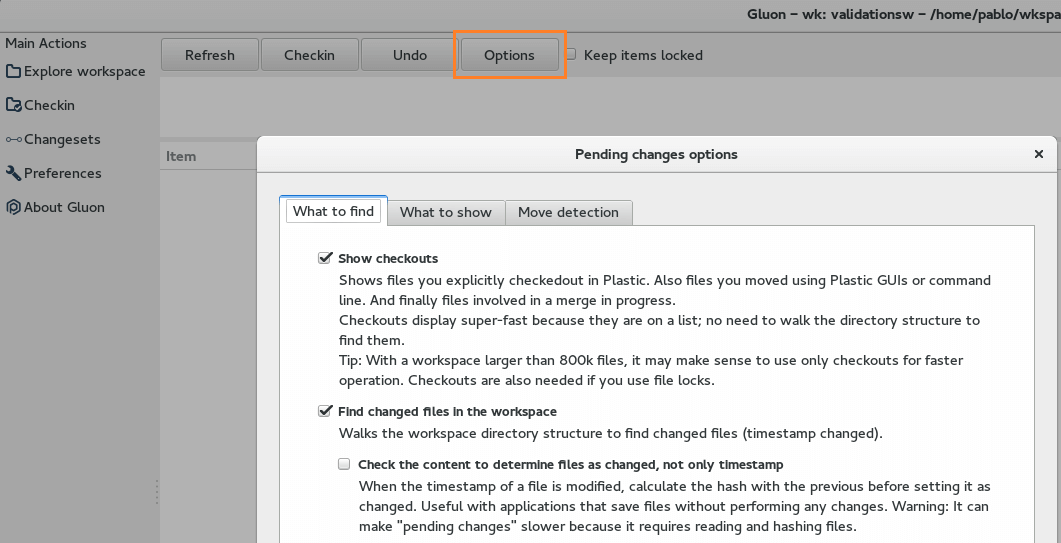The height and width of the screenshot is (543, 1061).
Task: Open the Options button
Action: [510, 55]
